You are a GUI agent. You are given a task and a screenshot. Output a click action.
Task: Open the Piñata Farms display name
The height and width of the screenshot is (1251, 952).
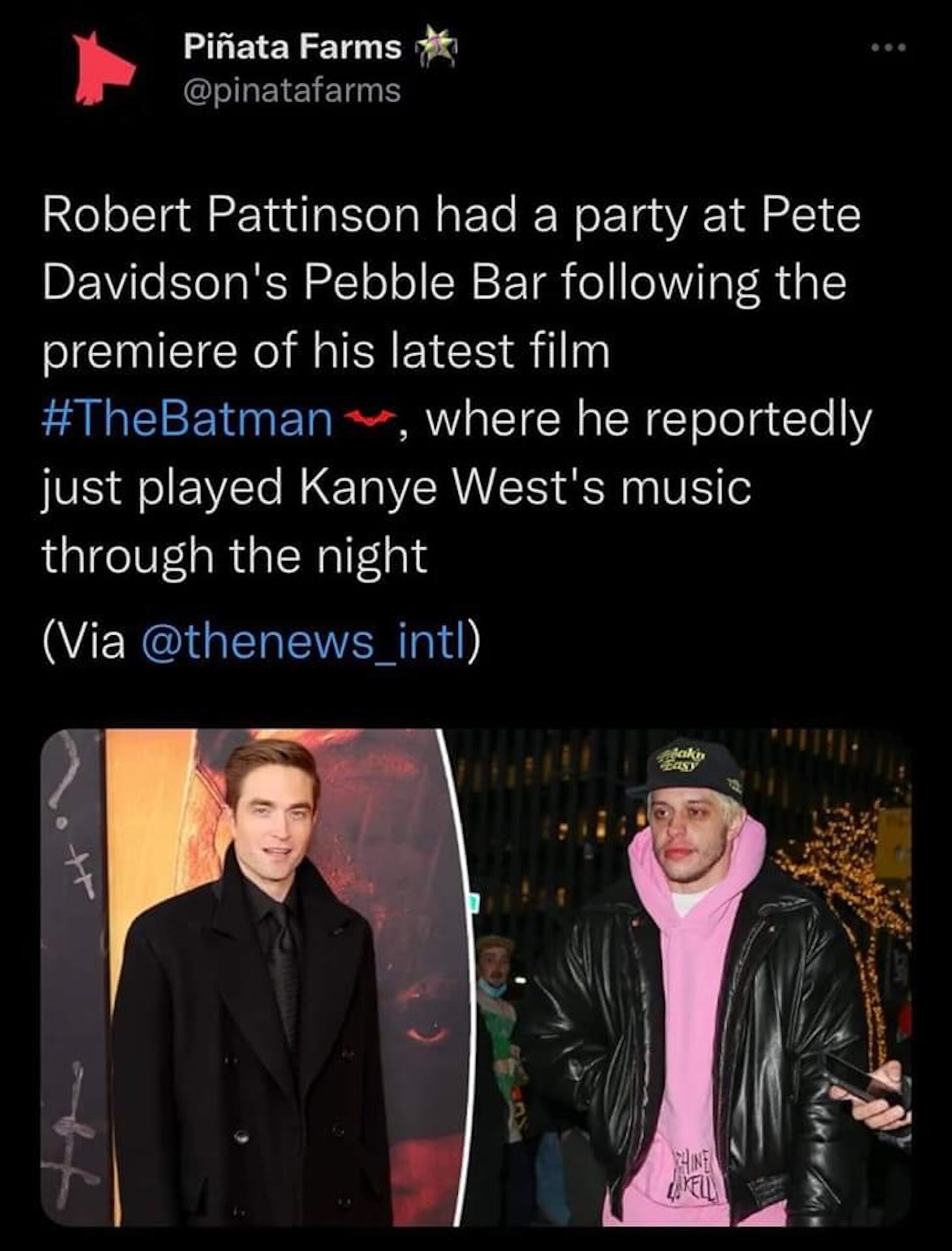click(x=293, y=46)
